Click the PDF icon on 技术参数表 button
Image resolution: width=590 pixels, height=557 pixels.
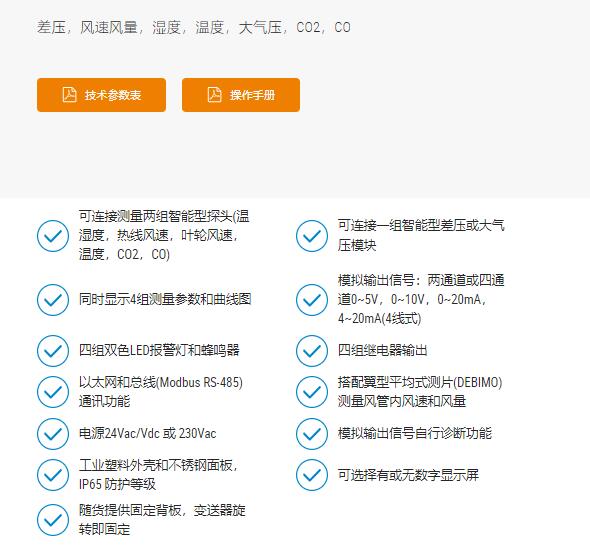pyautogui.click(x=70, y=94)
